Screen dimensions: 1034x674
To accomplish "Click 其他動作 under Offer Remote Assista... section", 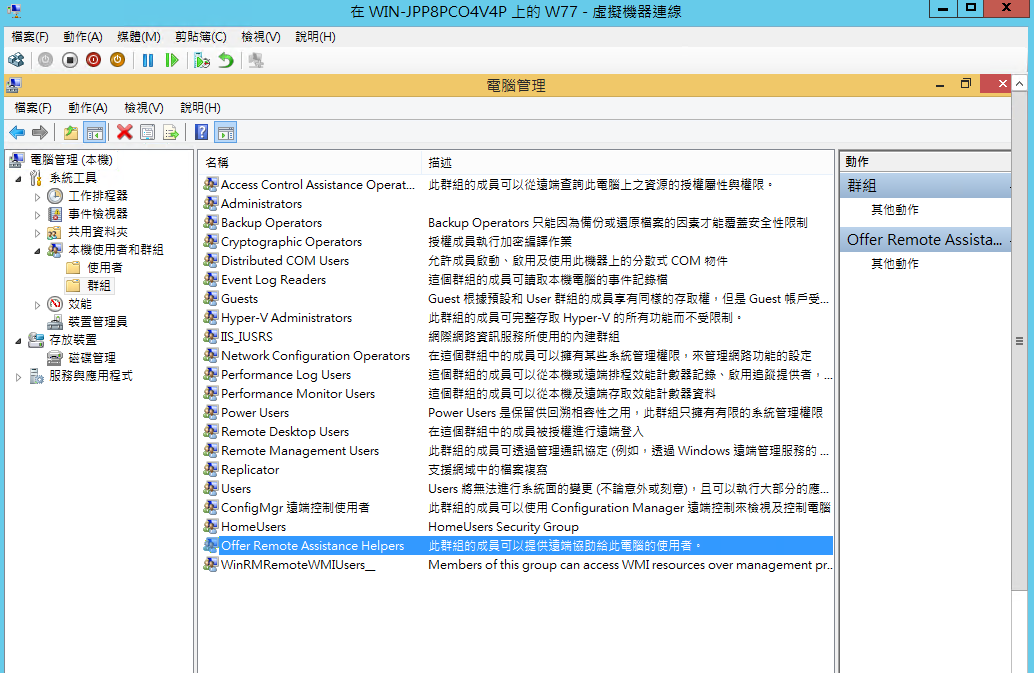I will 894,264.
